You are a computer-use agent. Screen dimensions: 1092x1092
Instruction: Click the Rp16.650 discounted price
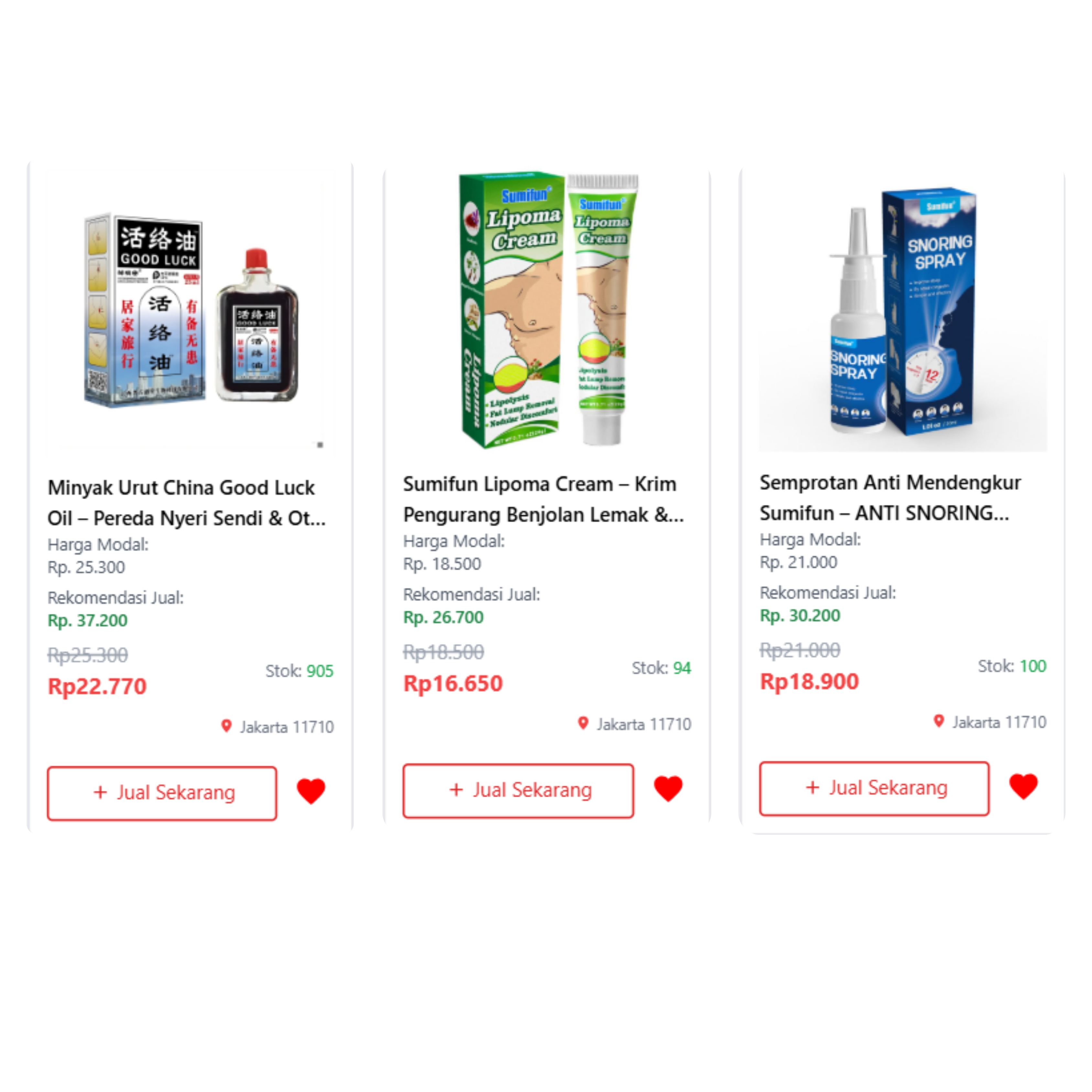[x=453, y=683]
